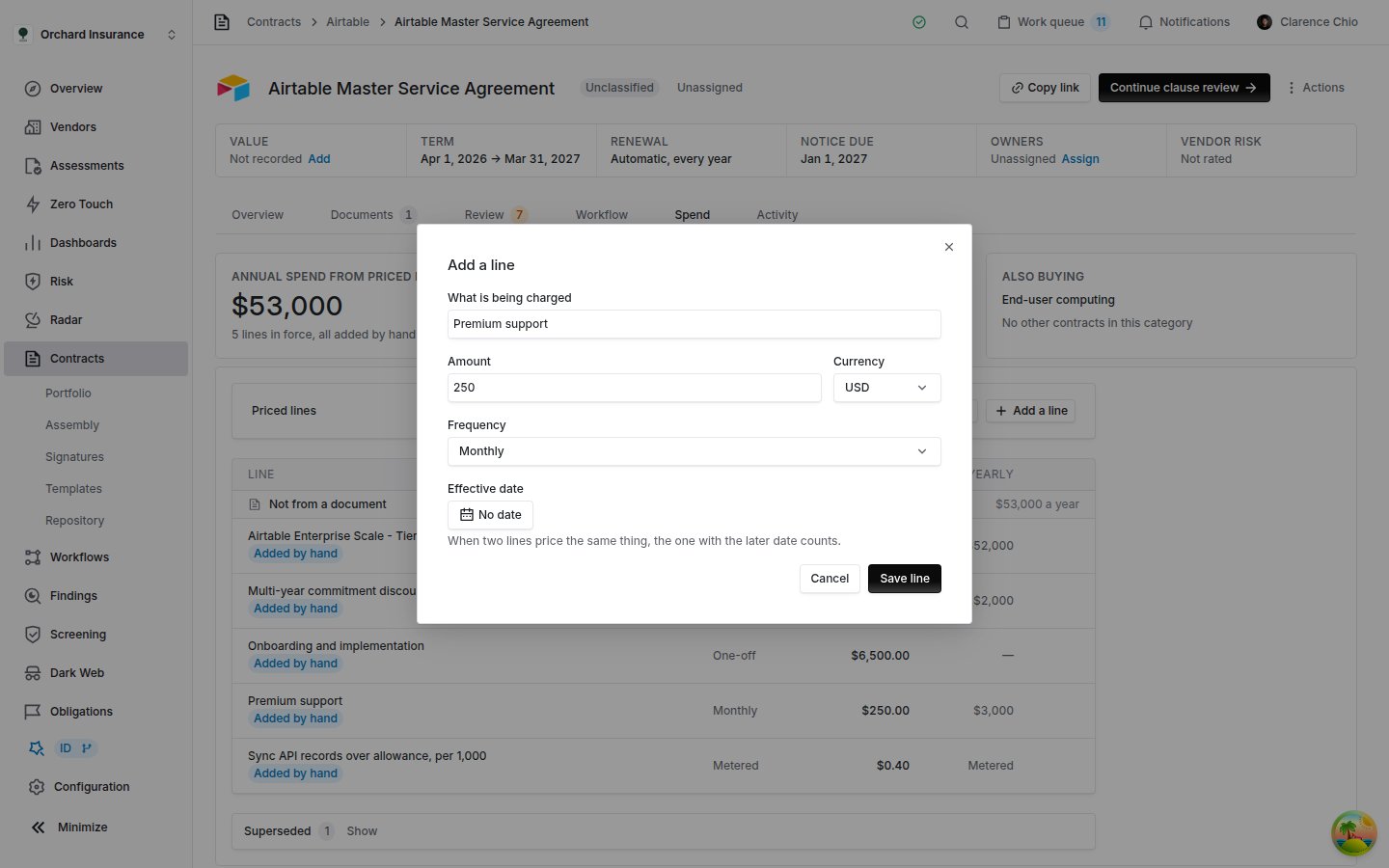Click the Risk shield icon
Viewport: 1389px width, 868px height.
(x=33, y=282)
